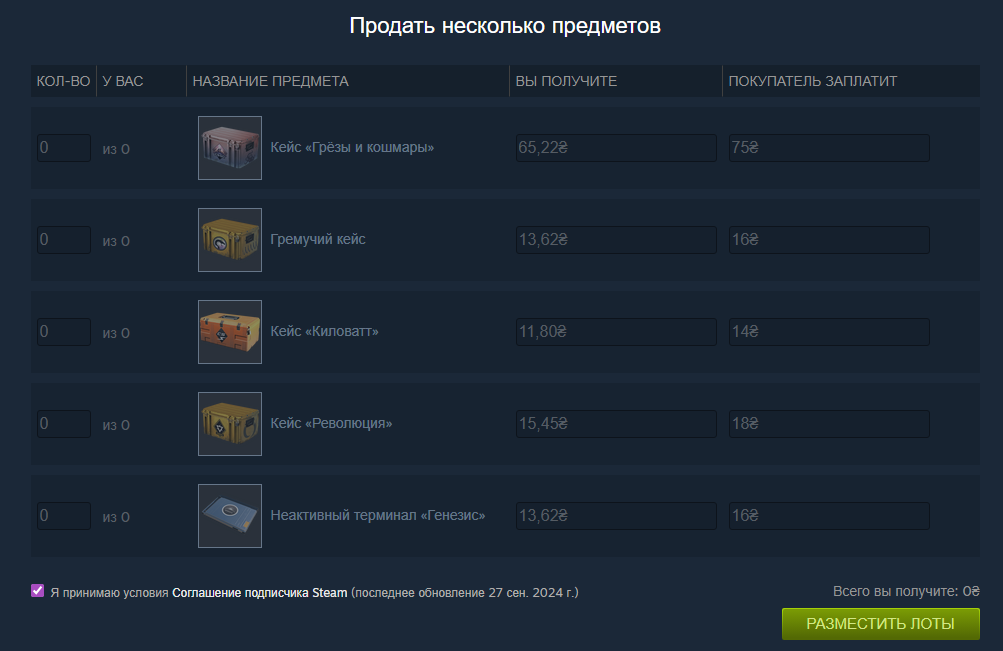Click the «Киловатт» case icon

(x=230, y=332)
